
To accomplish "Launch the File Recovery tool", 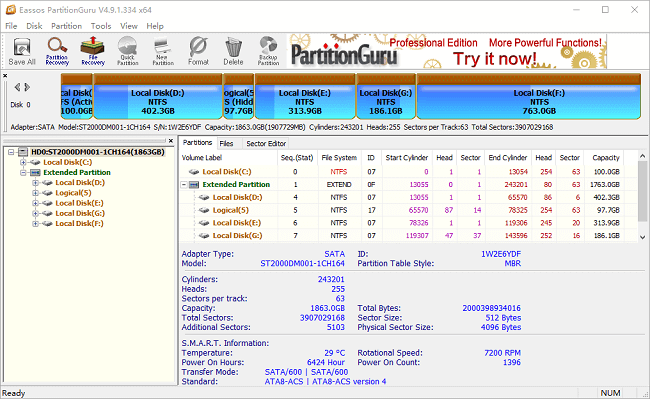I will click(x=93, y=51).
